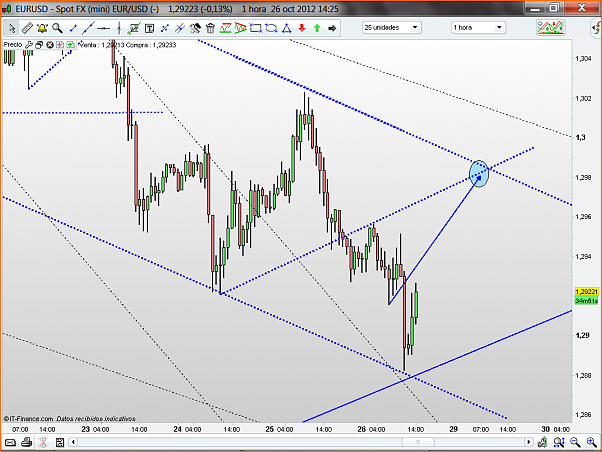Zoom in with the plus magnifier
Image resolution: width=602 pixels, height=452 pixels.
point(592,442)
